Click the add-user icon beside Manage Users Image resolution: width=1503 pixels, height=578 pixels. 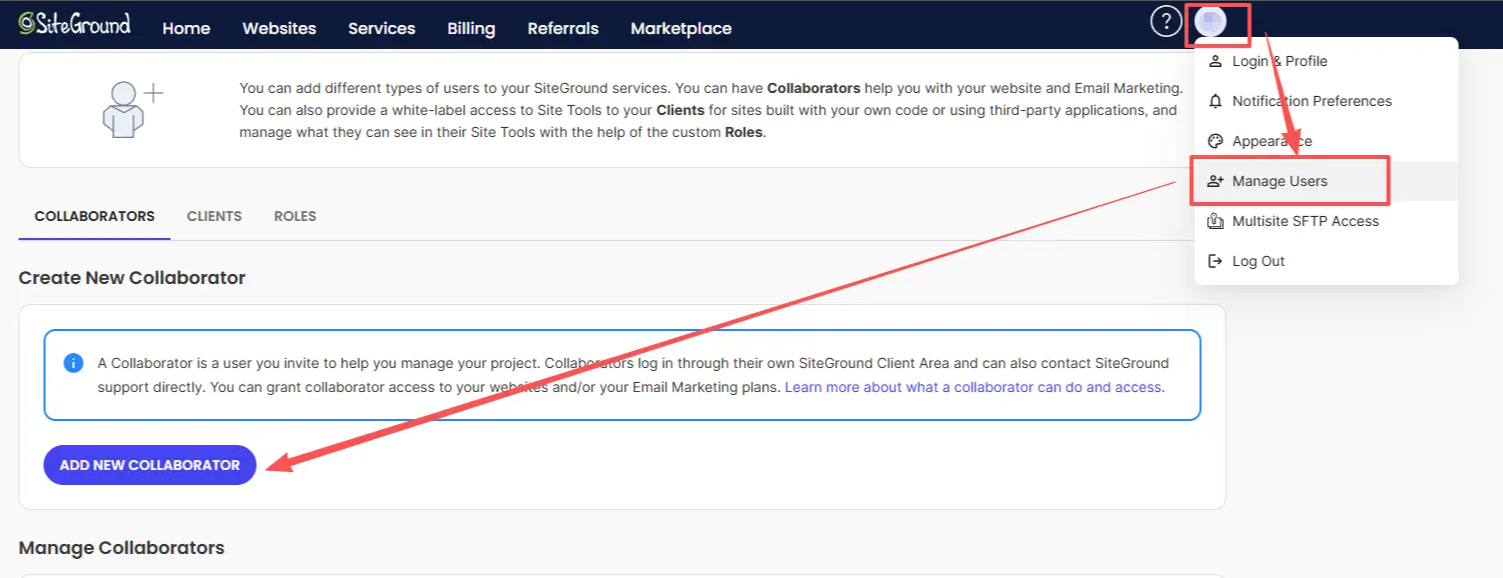click(1216, 181)
